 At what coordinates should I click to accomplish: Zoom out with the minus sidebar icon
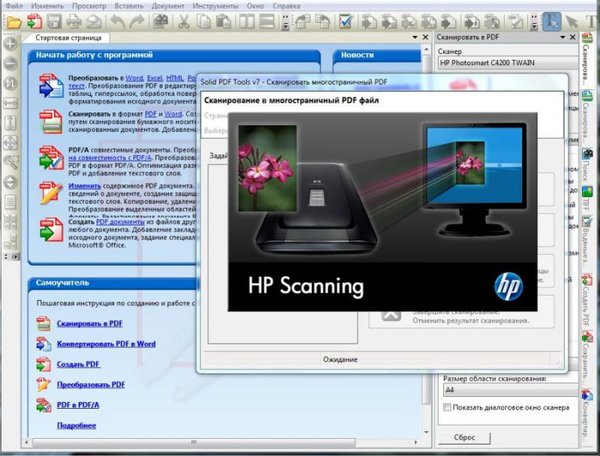coord(11,63)
